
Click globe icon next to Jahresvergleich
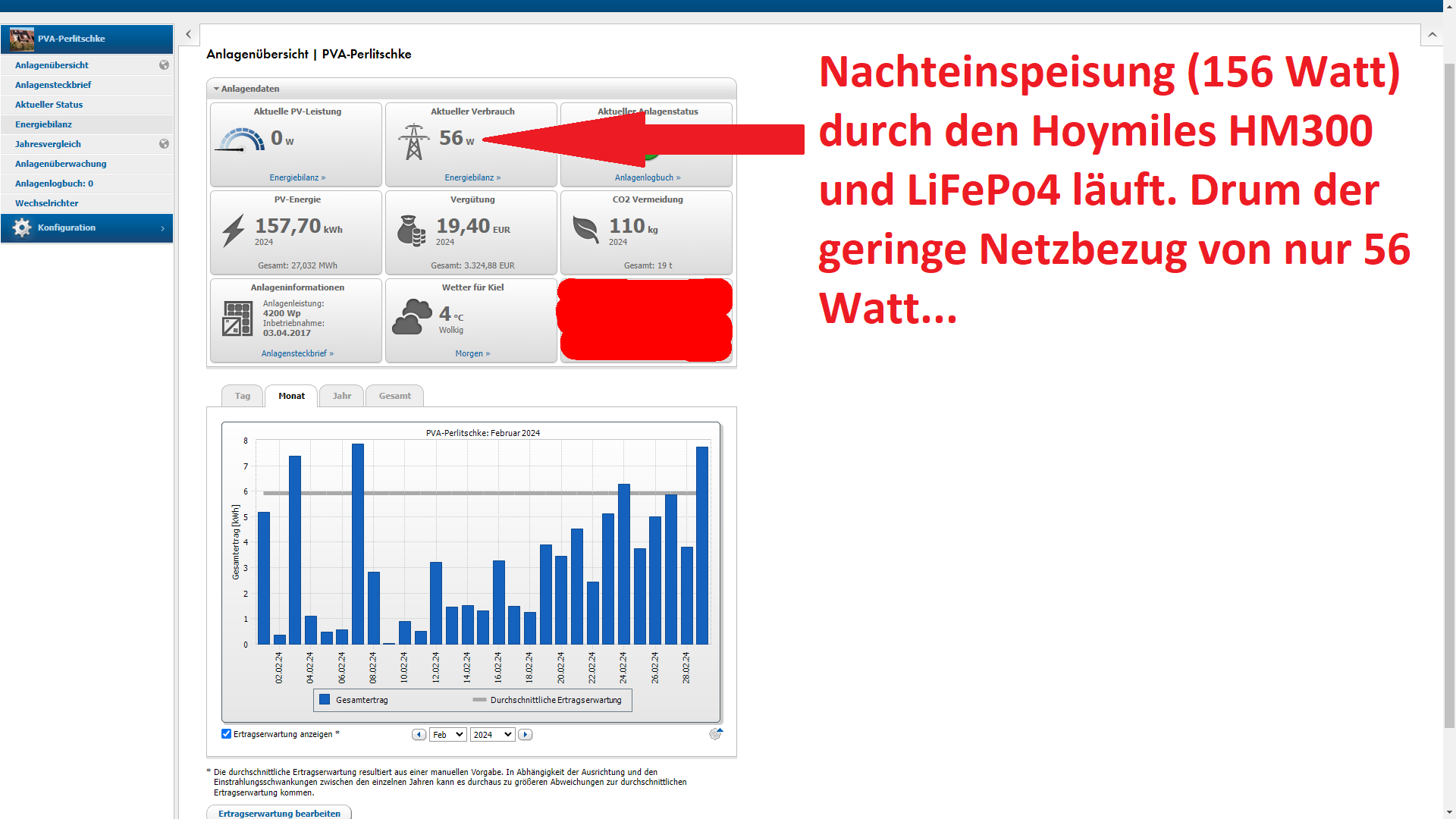(164, 144)
